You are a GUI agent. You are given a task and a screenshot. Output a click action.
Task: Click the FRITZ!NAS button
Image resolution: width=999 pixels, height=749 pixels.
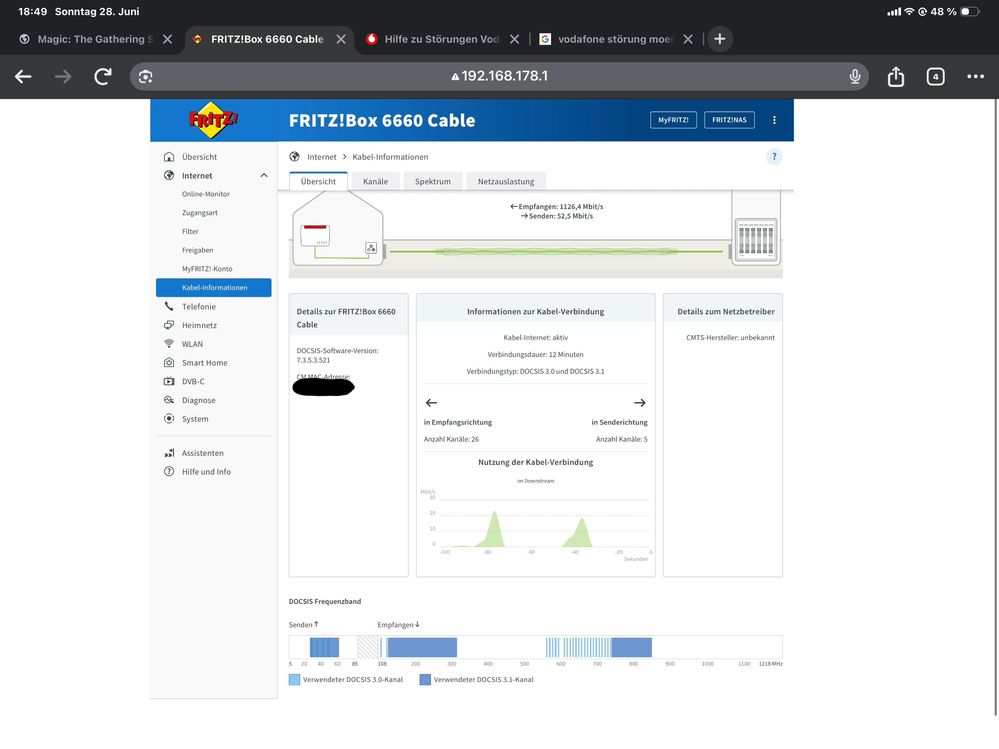point(729,120)
